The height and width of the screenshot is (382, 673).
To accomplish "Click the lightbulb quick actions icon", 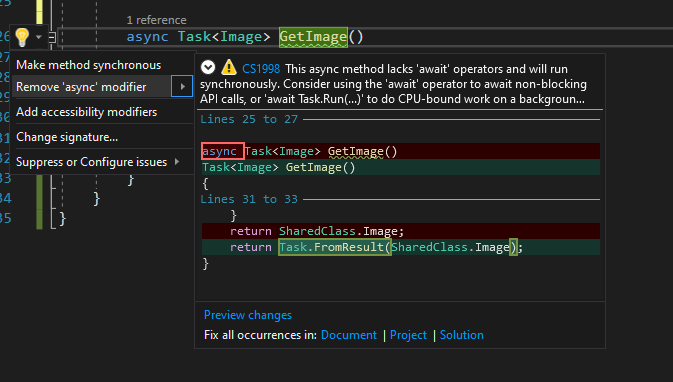I will tap(22, 37).
